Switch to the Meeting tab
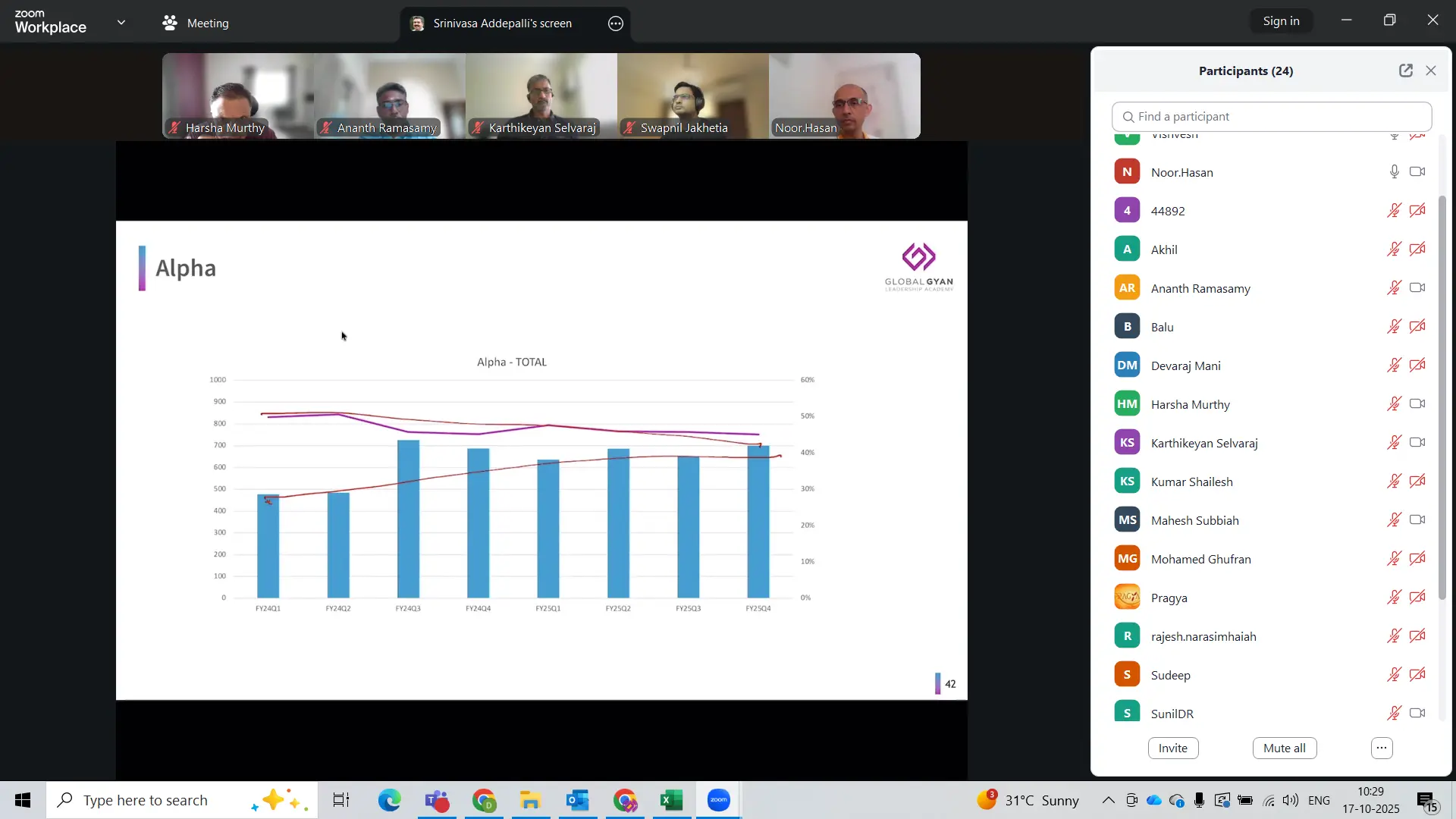Image resolution: width=1456 pixels, height=819 pixels. click(196, 24)
